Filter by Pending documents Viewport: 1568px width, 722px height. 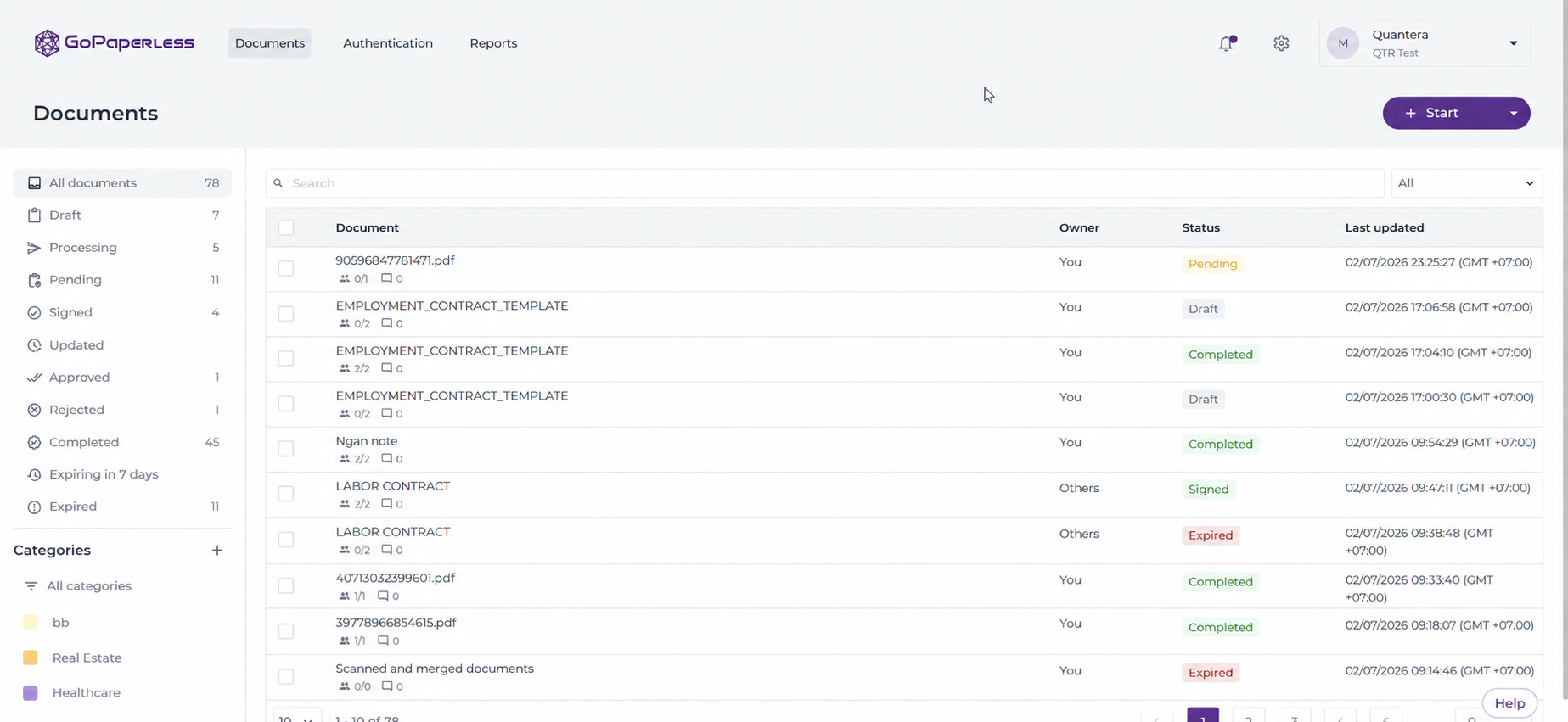coord(122,280)
